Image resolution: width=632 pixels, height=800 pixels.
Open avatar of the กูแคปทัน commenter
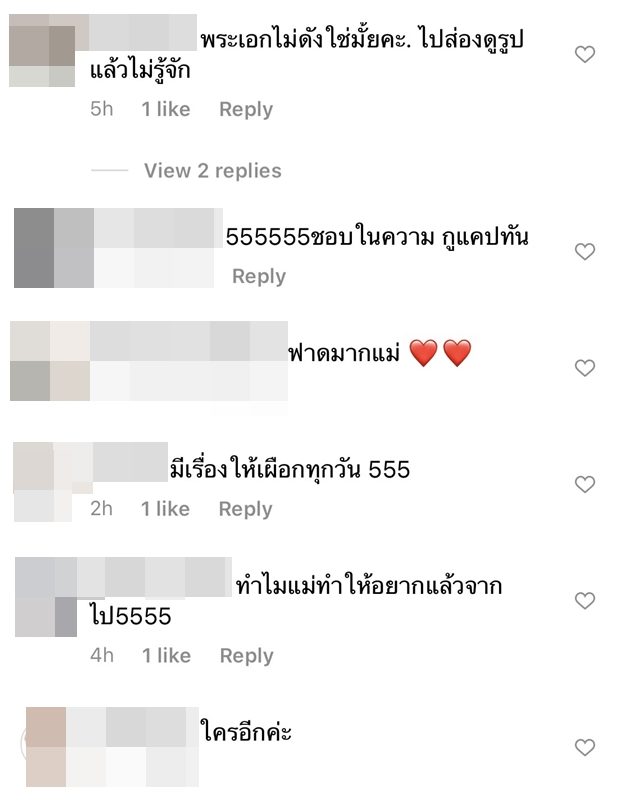(x=54, y=248)
